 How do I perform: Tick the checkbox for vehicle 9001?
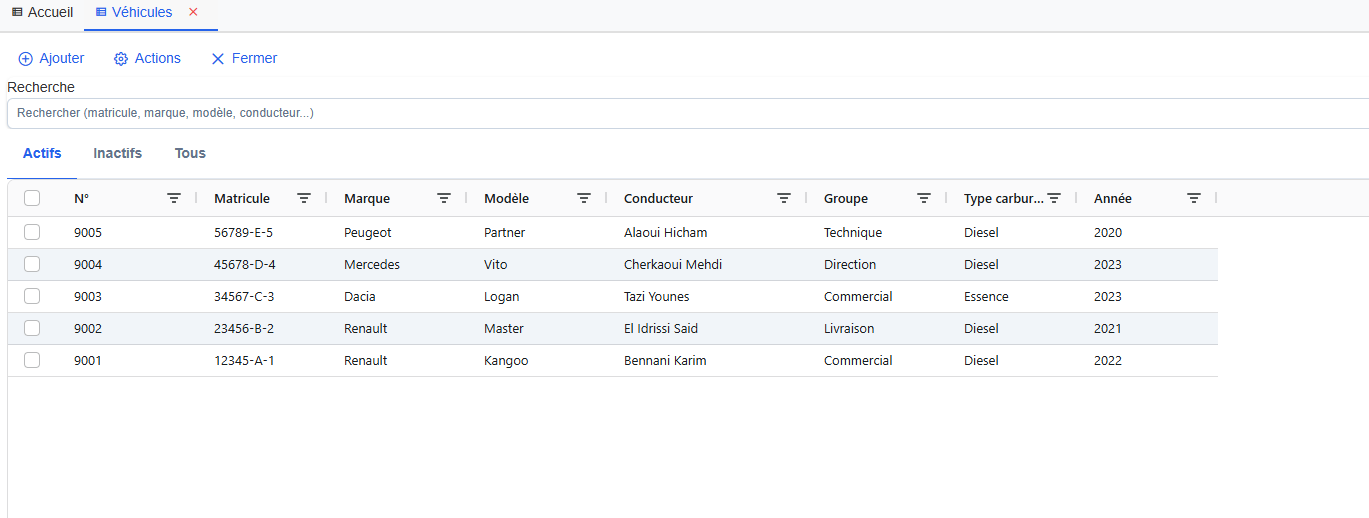click(32, 360)
